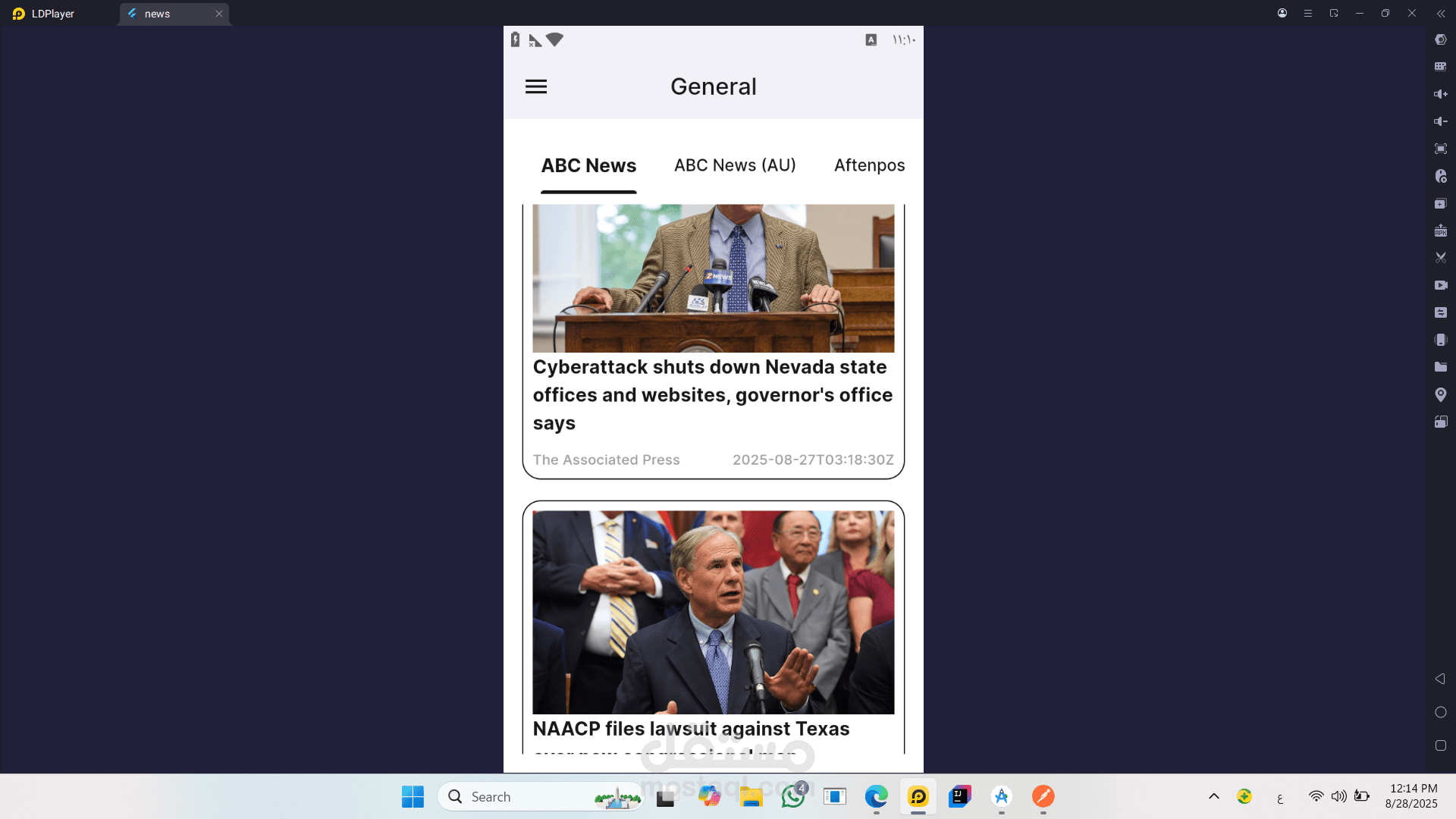Click the Windows taskbar Search box

coord(540,796)
